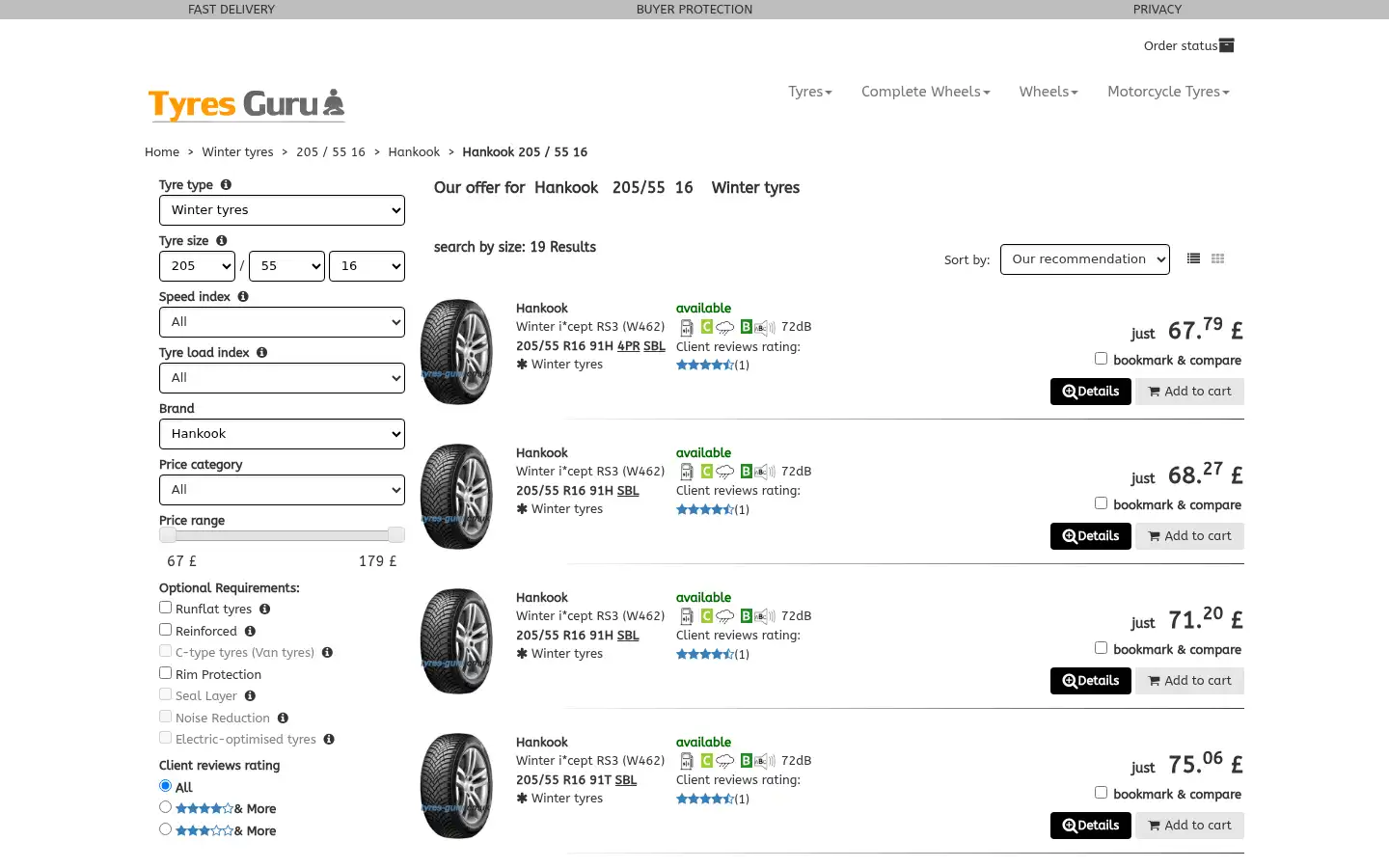Open the Speed index dropdown
The height and width of the screenshot is (868, 1389).
(x=282, y=322)
